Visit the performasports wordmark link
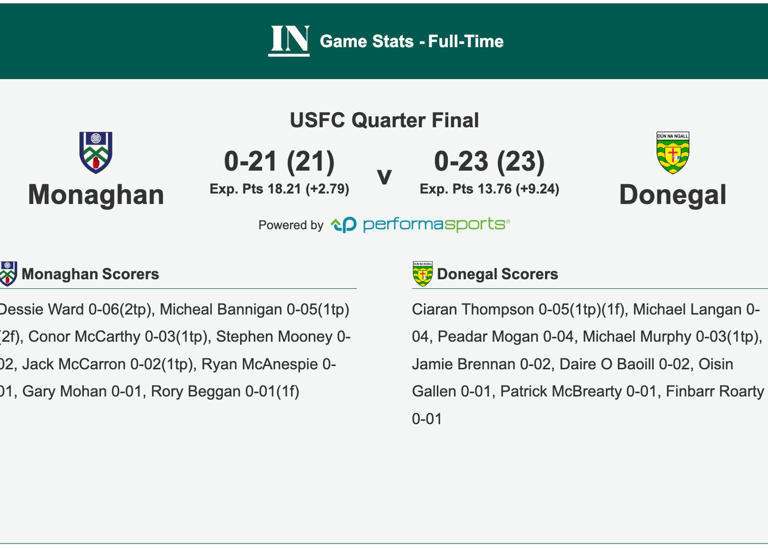Viewport: 768px width, 549px height. (435, 225)
